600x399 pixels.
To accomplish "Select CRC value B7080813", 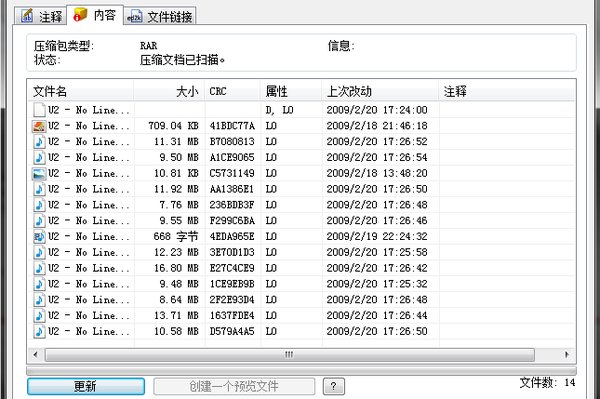I will (232, 142).
